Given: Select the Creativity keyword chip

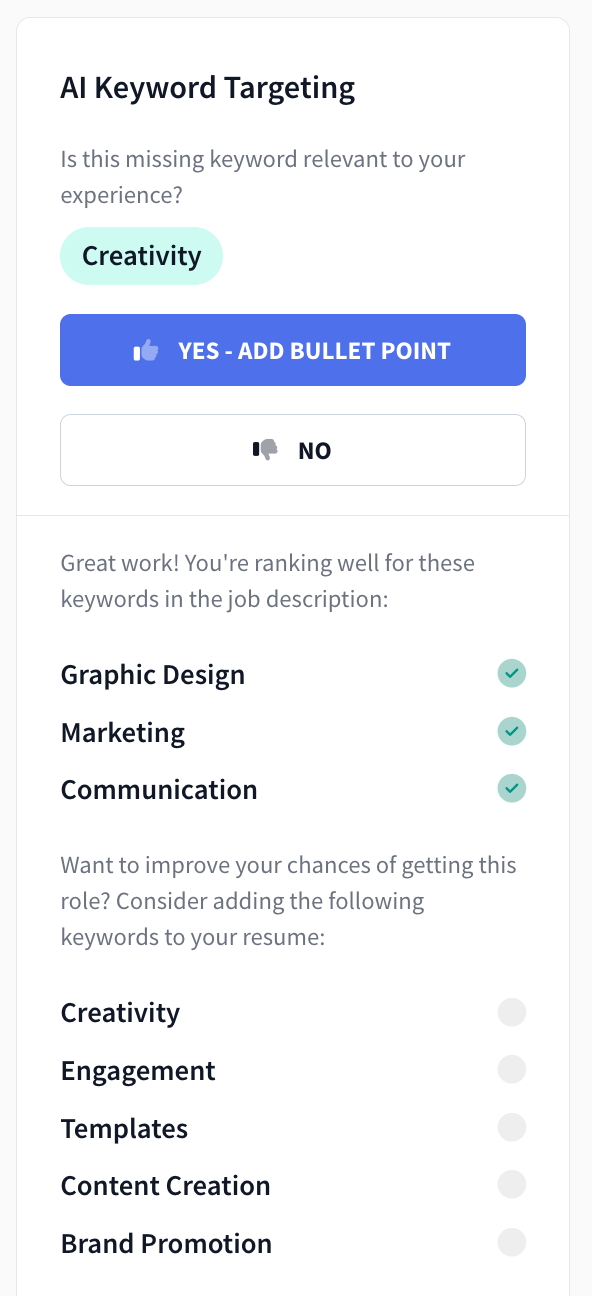Looking at the screenshot, I should 141,255.
